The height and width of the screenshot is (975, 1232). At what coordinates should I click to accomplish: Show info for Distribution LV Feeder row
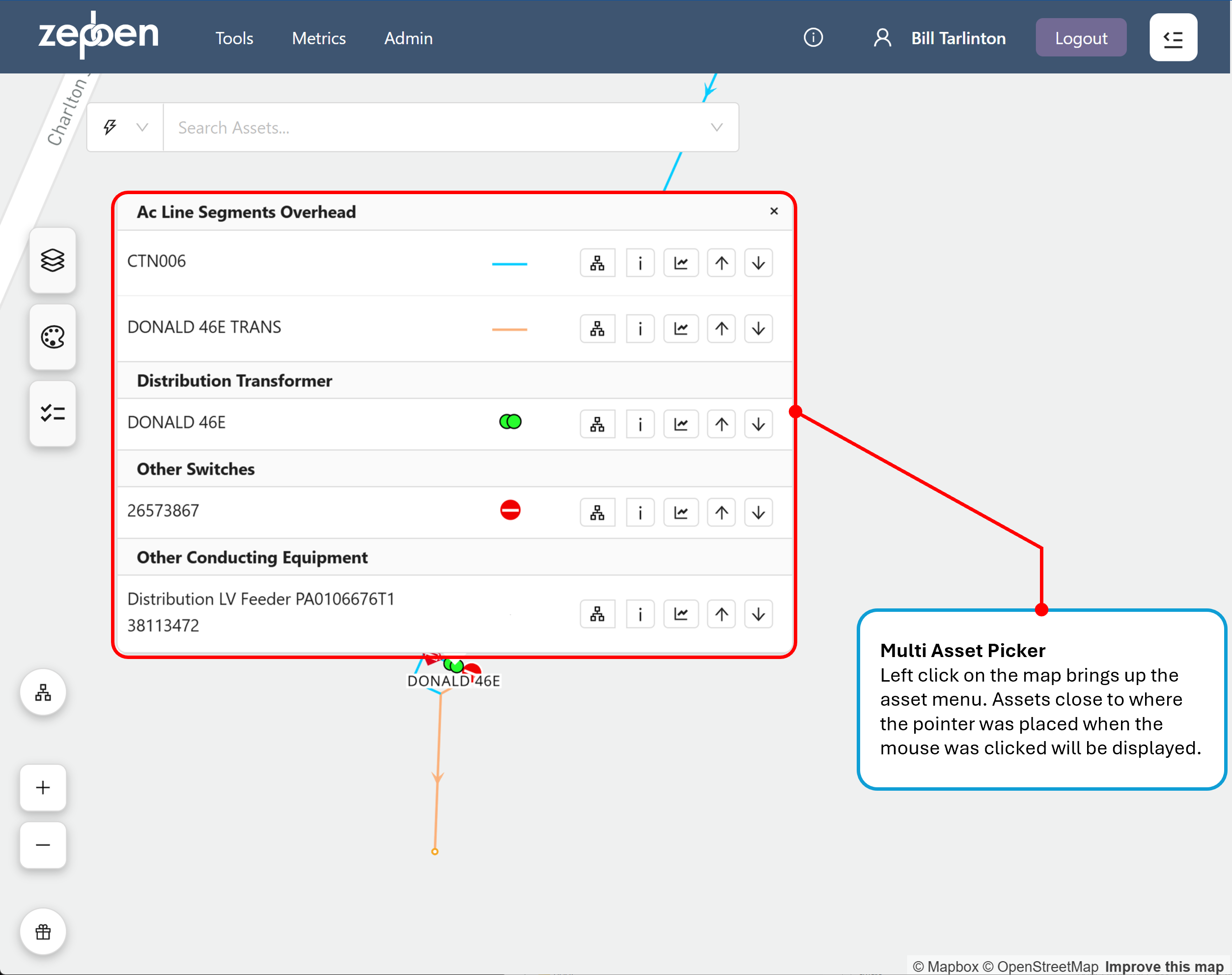coord(640,614)
